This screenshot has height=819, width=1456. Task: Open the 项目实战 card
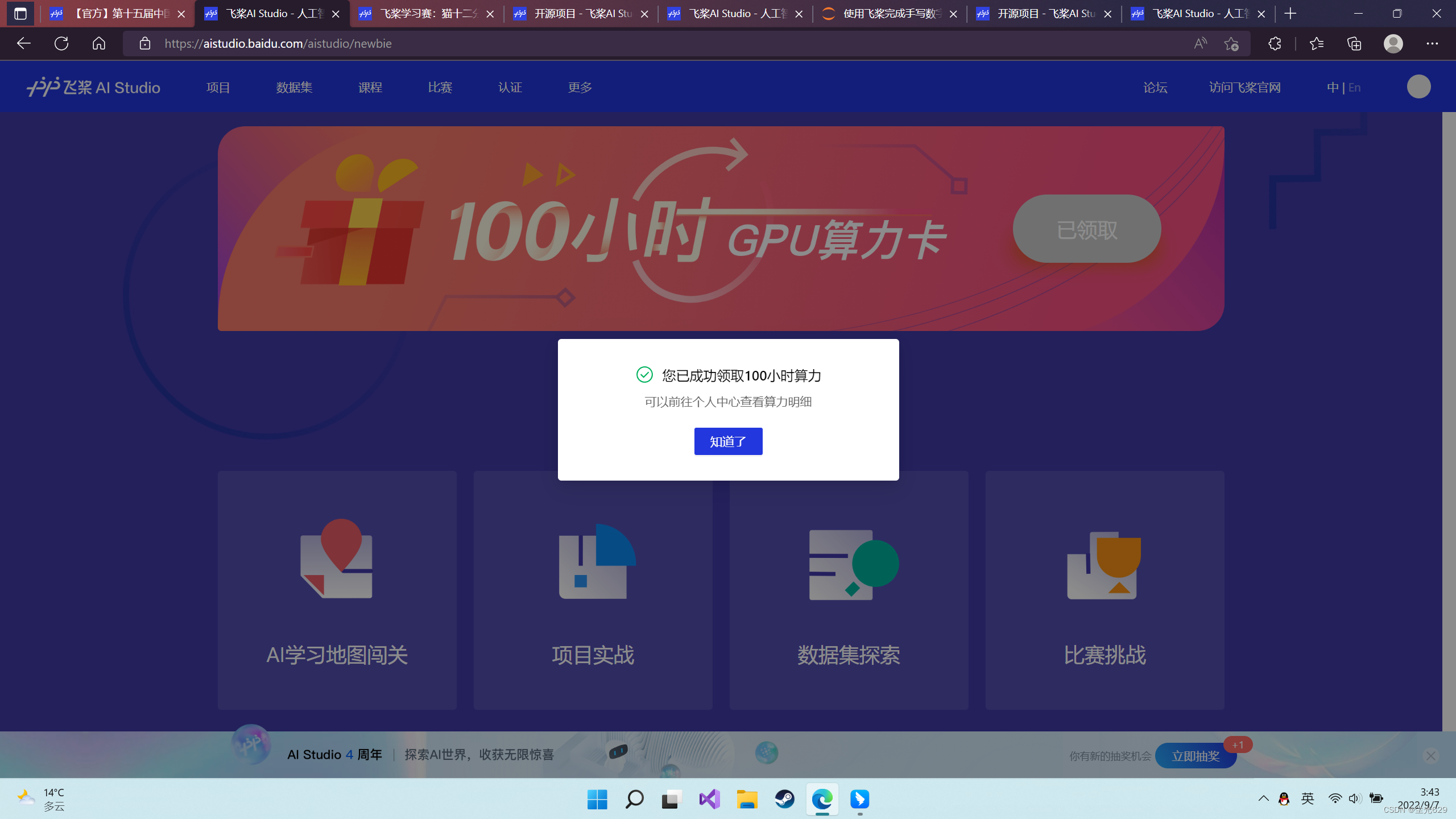[x=593, y=590]
